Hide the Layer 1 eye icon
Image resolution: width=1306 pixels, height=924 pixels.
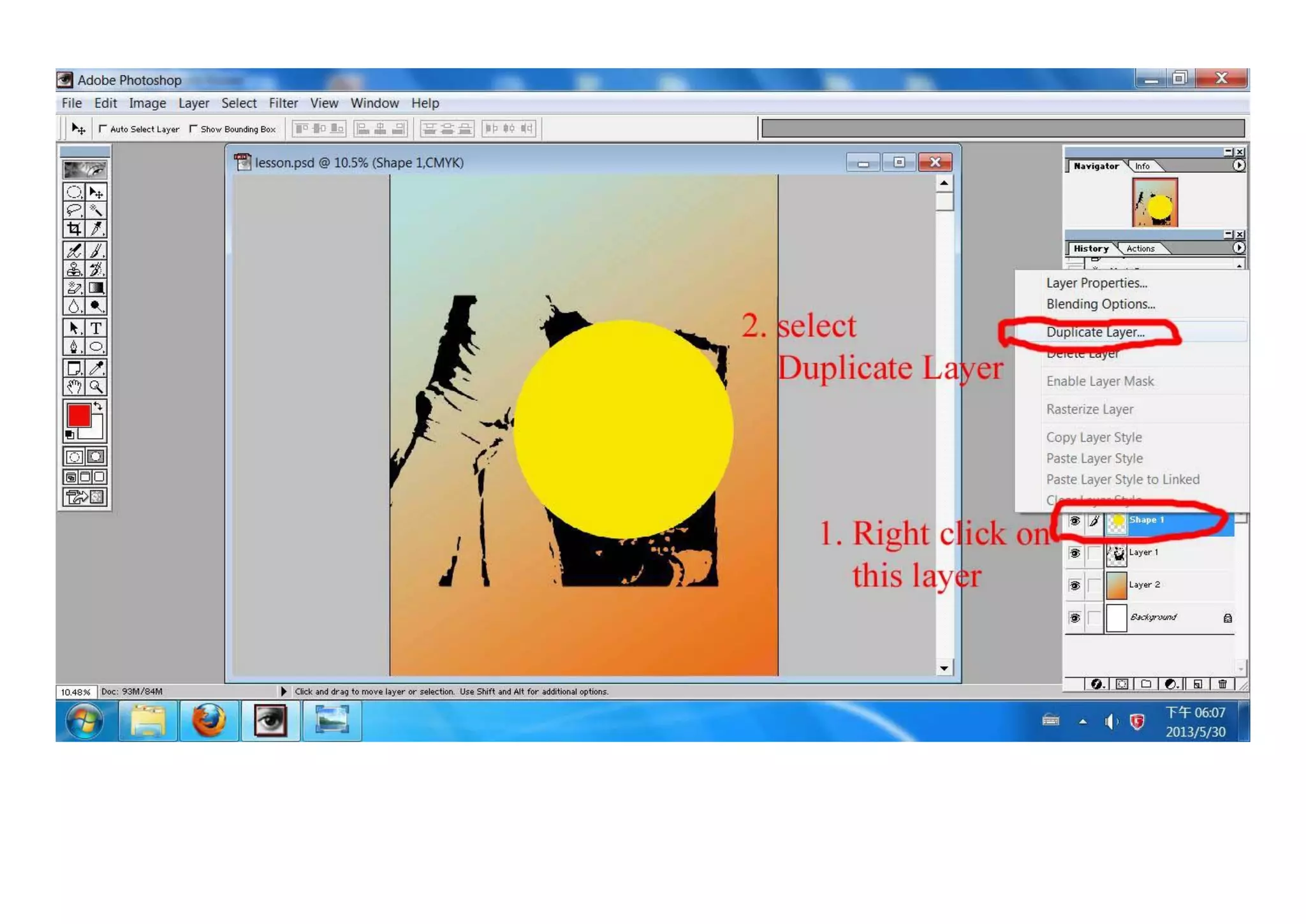coord(1075,553)
